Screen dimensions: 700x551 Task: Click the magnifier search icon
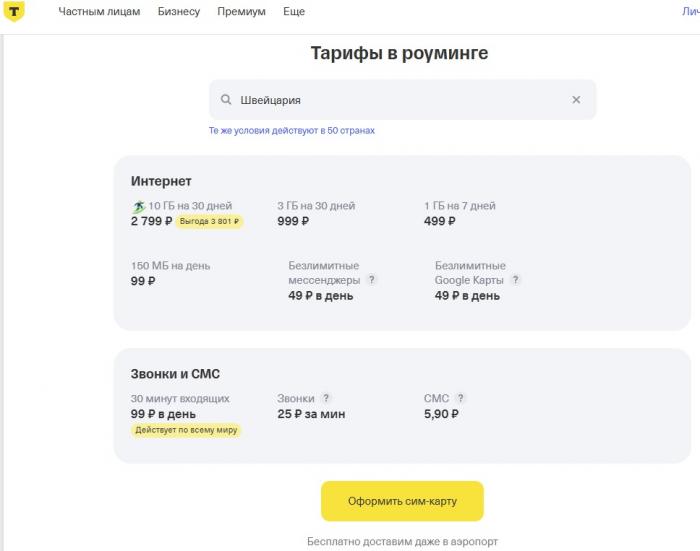pos(226,99)
